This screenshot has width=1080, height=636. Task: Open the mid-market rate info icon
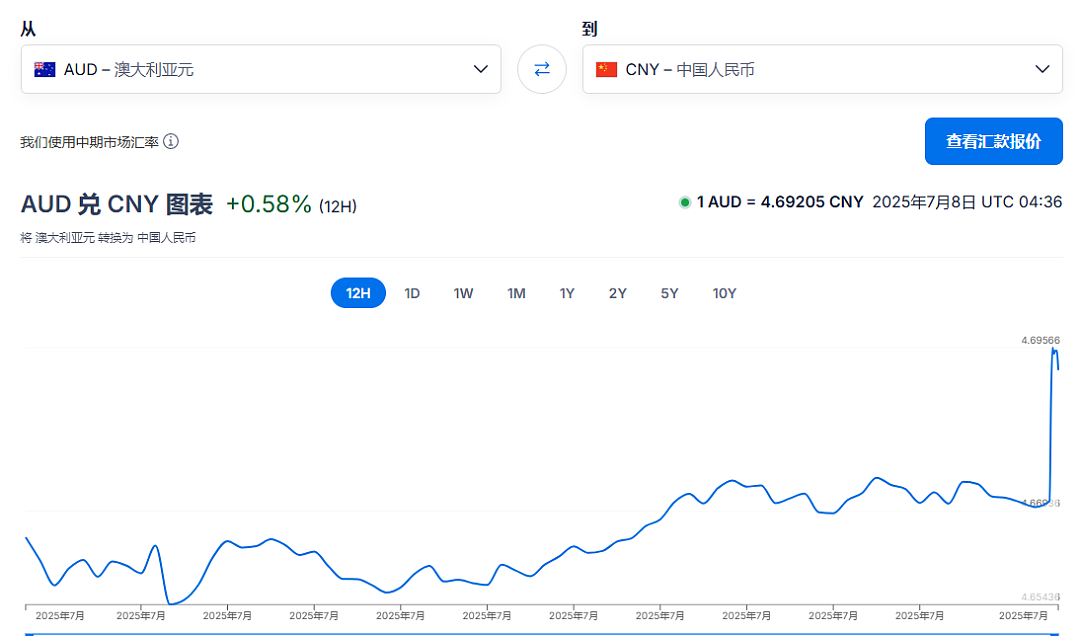(171, 141)
